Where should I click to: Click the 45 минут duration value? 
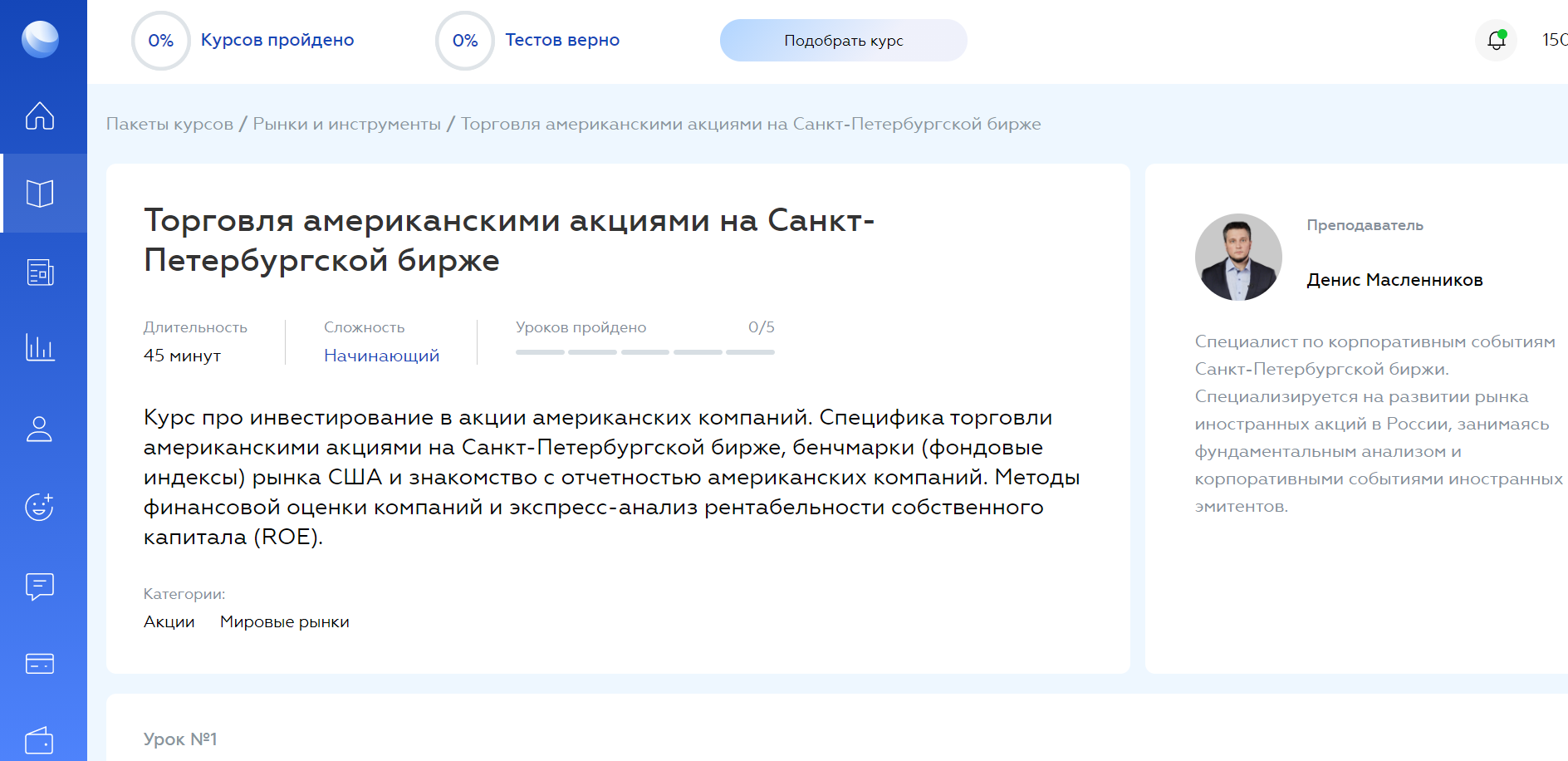(x=183, y=356)
